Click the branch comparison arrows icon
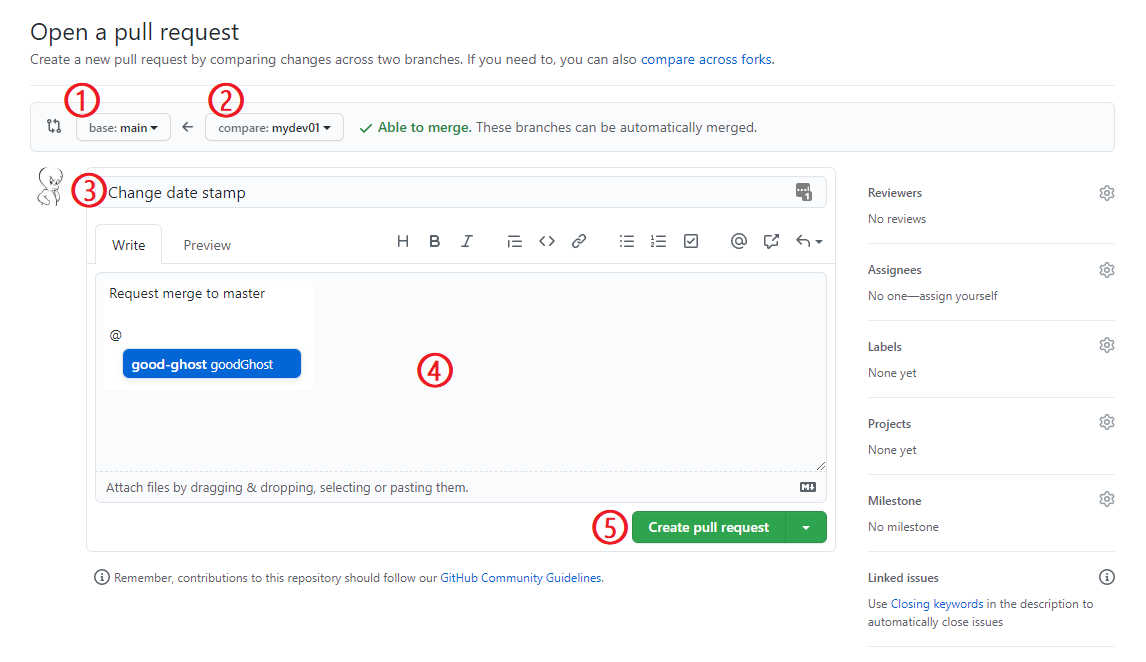 pos(53,126)
